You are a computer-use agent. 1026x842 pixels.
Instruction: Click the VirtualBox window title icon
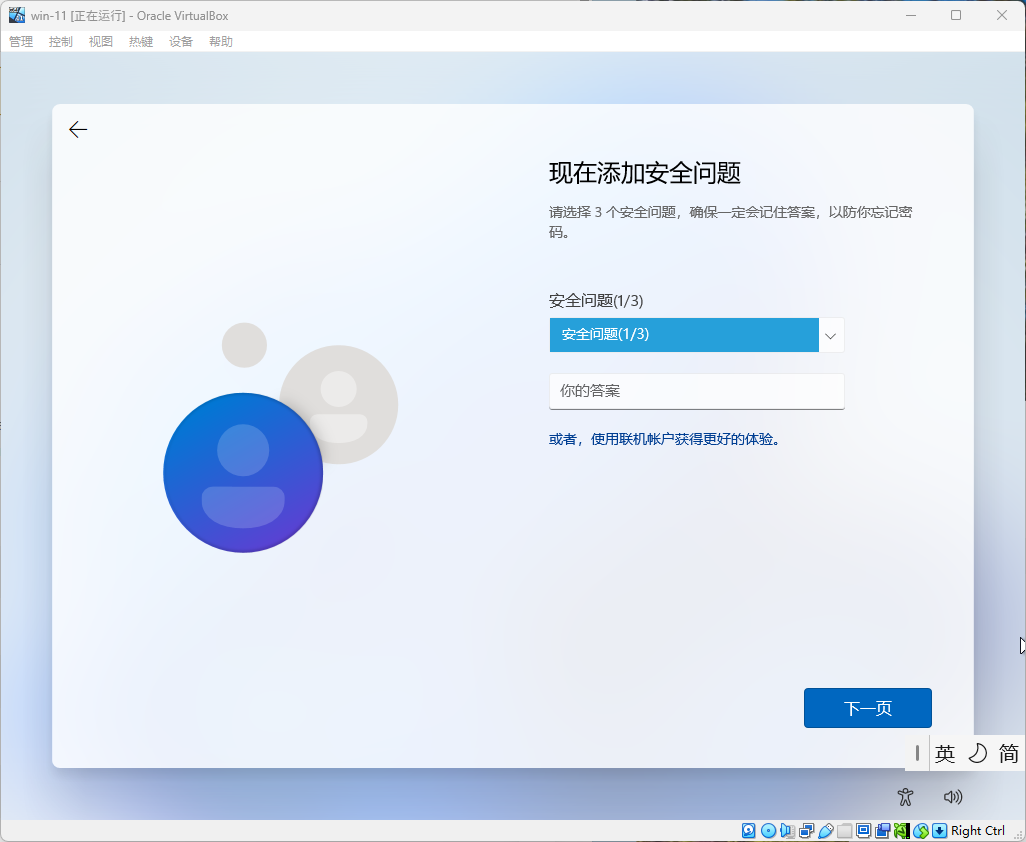click(16, 15)
